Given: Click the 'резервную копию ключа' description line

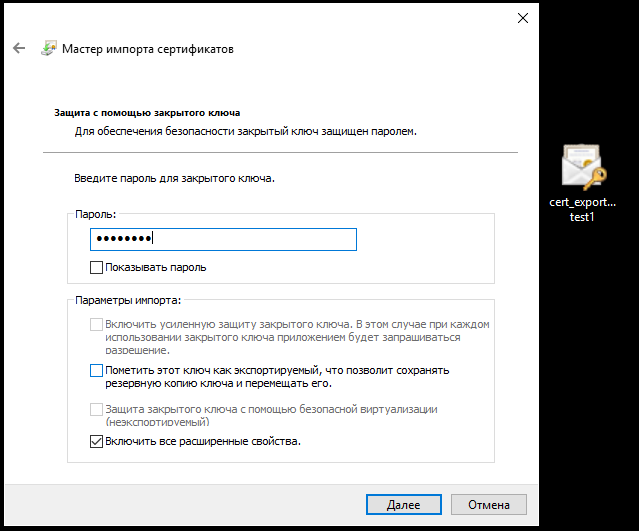Looking at the screenshot, I should pyautogui.click(x=218, y=383).
